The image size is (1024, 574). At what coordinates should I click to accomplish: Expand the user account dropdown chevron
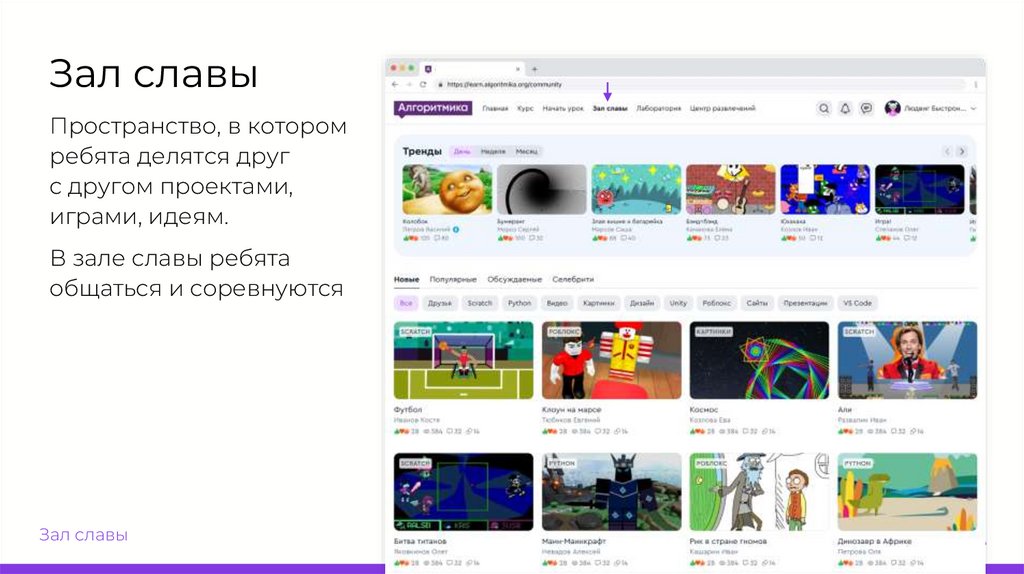coord(973,109)
